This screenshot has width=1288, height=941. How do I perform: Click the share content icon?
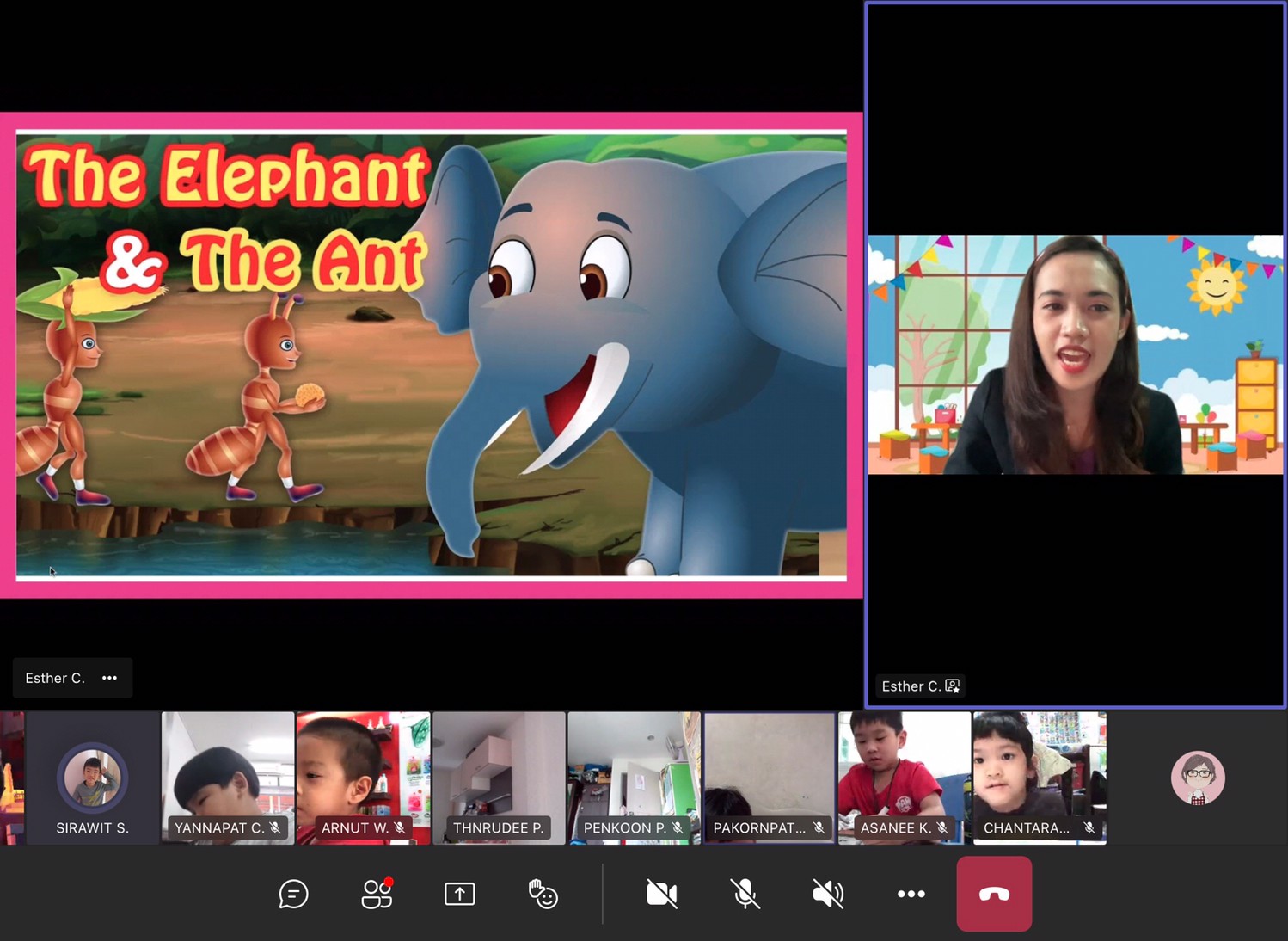460,895
